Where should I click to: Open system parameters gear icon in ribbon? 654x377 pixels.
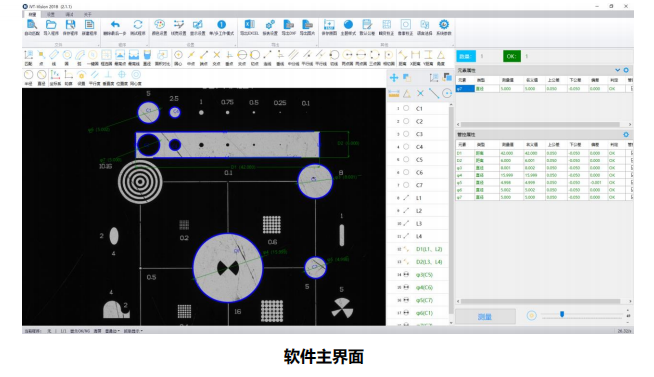tap(444, 25)
